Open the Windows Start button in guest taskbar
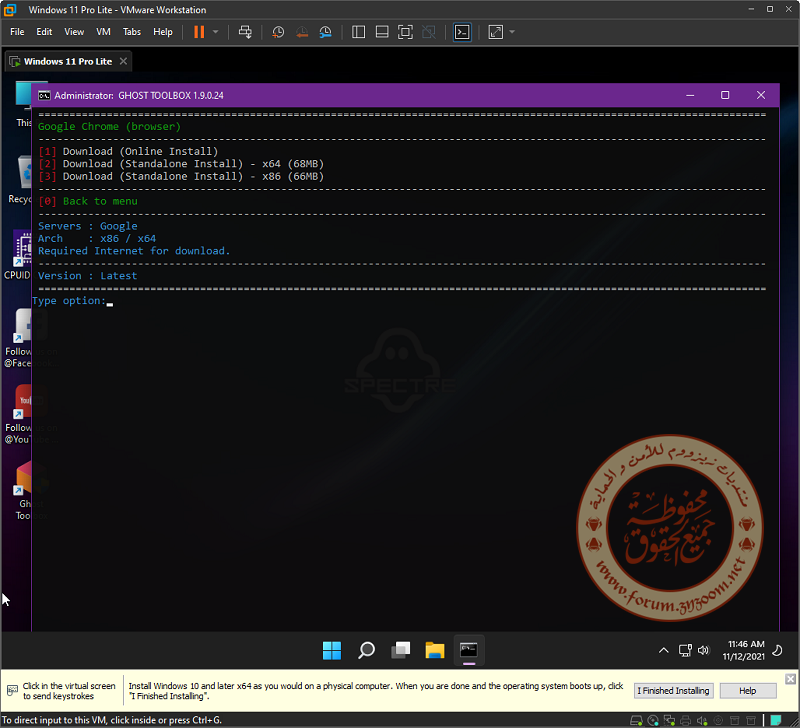800x728 pixels. (332, 650)
